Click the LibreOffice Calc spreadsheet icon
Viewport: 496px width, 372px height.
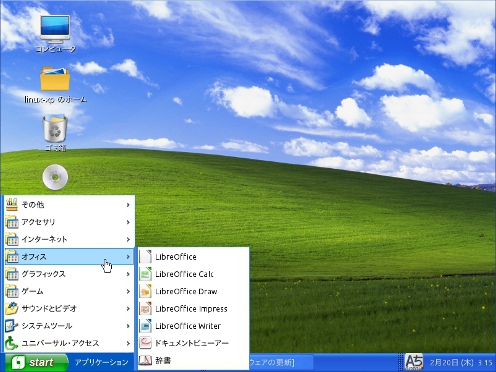145,274
